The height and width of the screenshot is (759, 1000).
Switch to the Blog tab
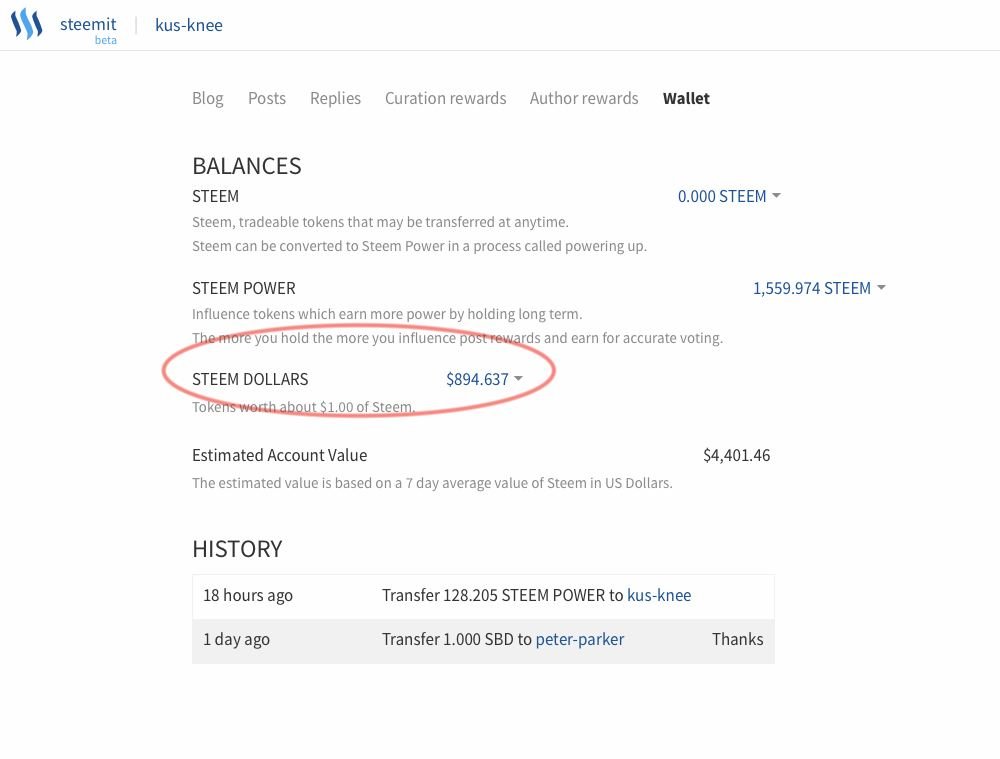(208, 98)
